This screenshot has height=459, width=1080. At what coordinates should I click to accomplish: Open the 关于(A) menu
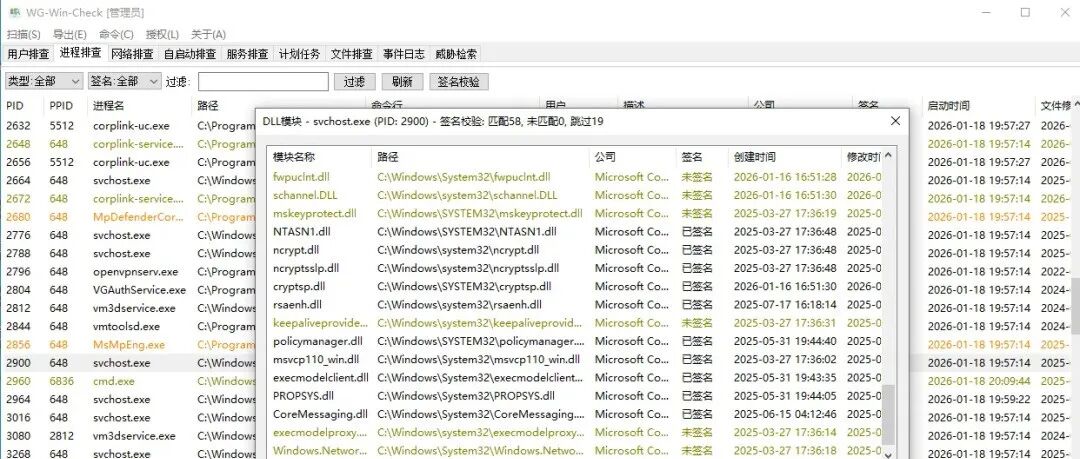pyautogui.click(x=208, y=34)
